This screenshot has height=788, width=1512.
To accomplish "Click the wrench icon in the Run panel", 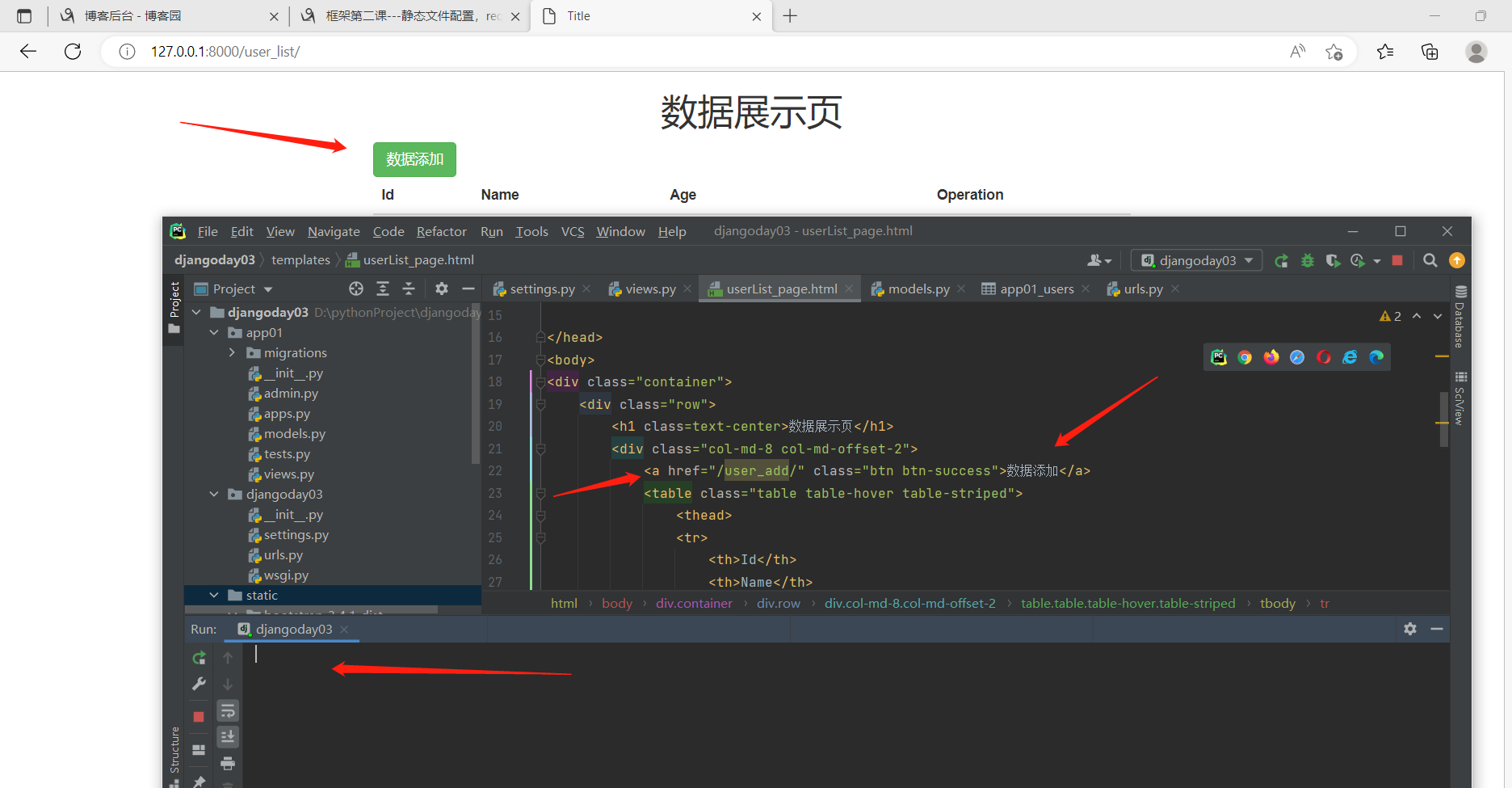I will point(199,684).
